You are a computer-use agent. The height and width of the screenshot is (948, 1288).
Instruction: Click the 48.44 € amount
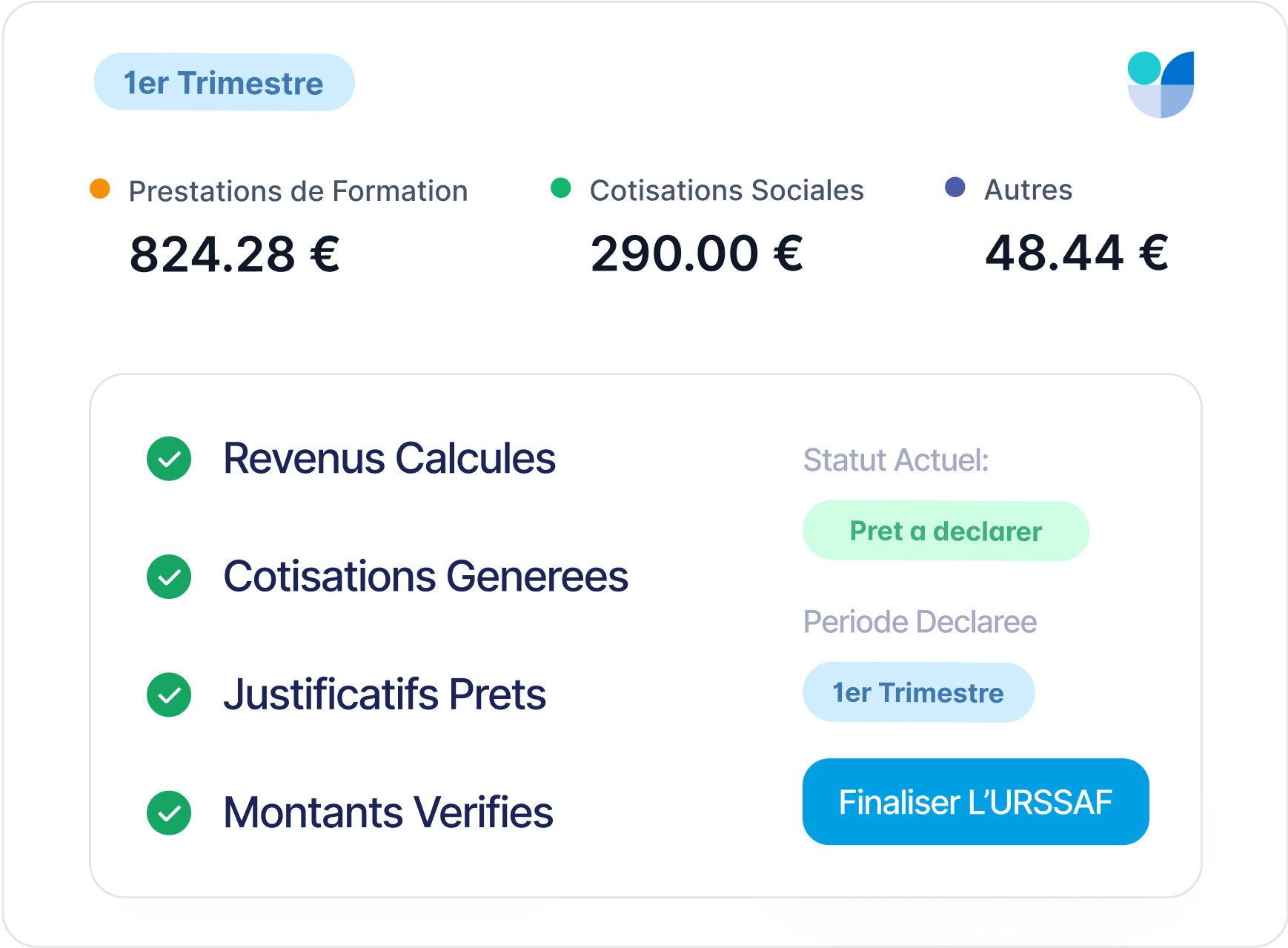click(1076, 253)
